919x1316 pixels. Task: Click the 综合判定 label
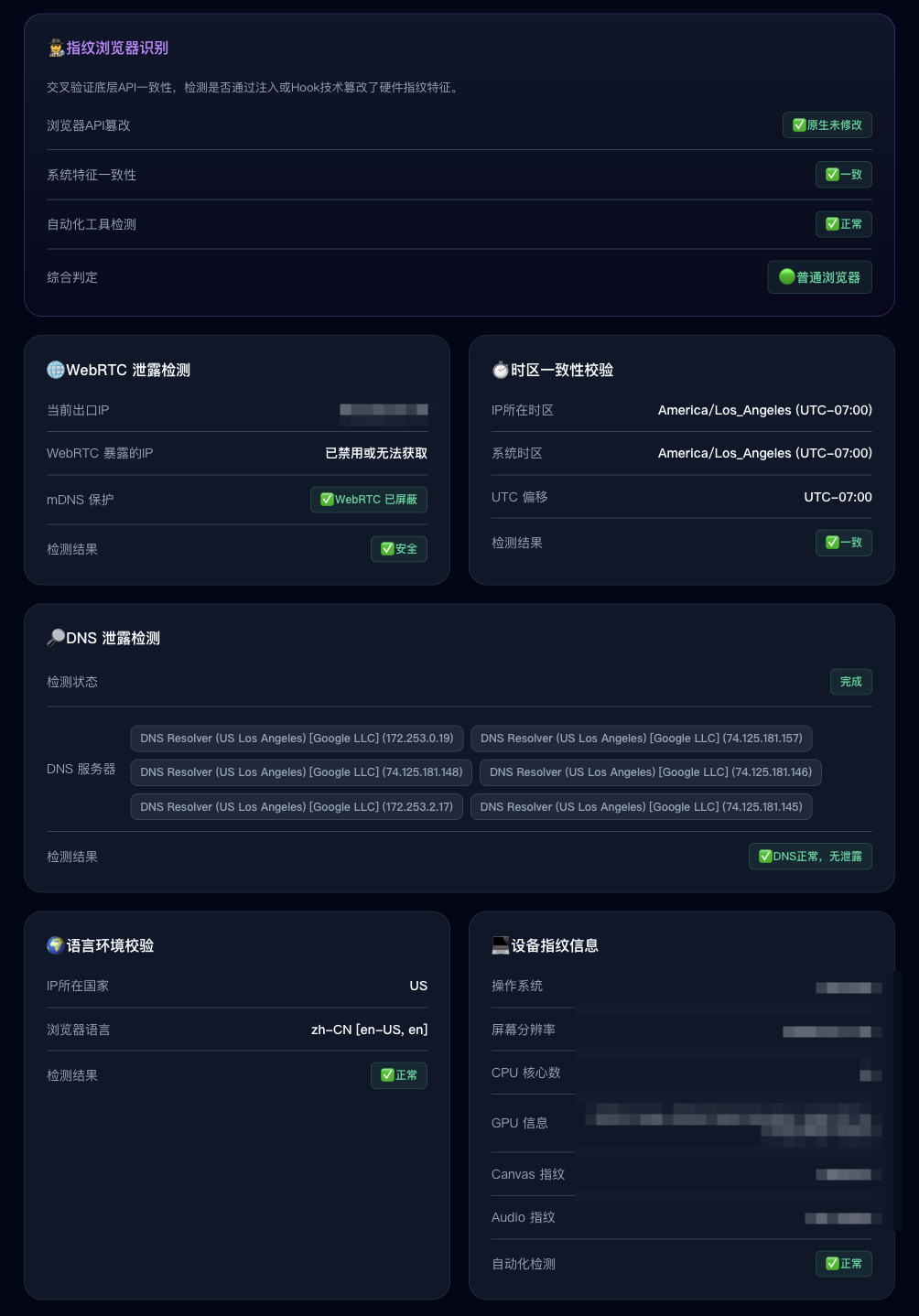(x=72, y=277)
